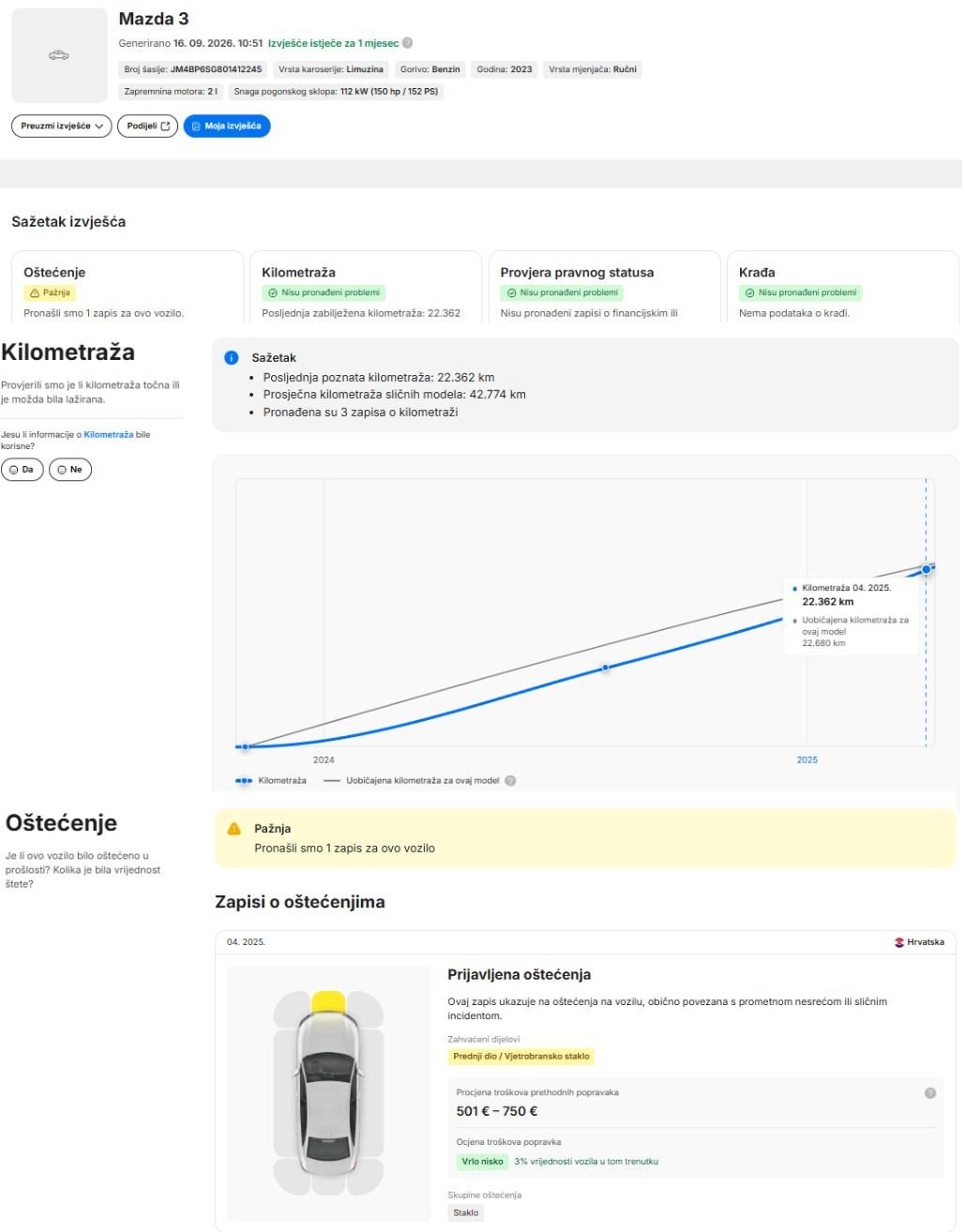
Task: Click the check icon in the Krađa card badge
Action: (749, 293)
